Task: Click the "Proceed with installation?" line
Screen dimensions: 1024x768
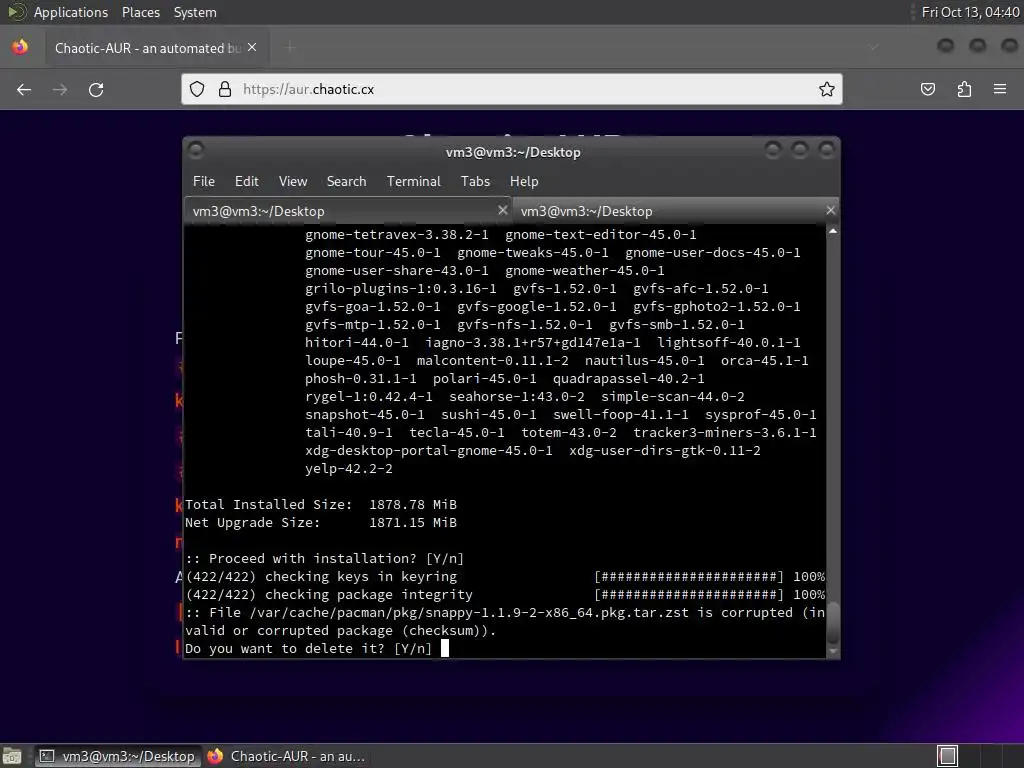Action: pyautogui.click(x=324, y=558)
